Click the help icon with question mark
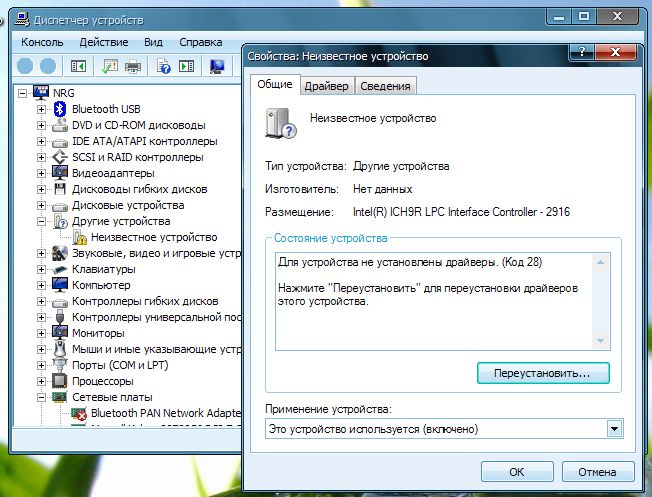652x497 pixels. tap(160, 66)
